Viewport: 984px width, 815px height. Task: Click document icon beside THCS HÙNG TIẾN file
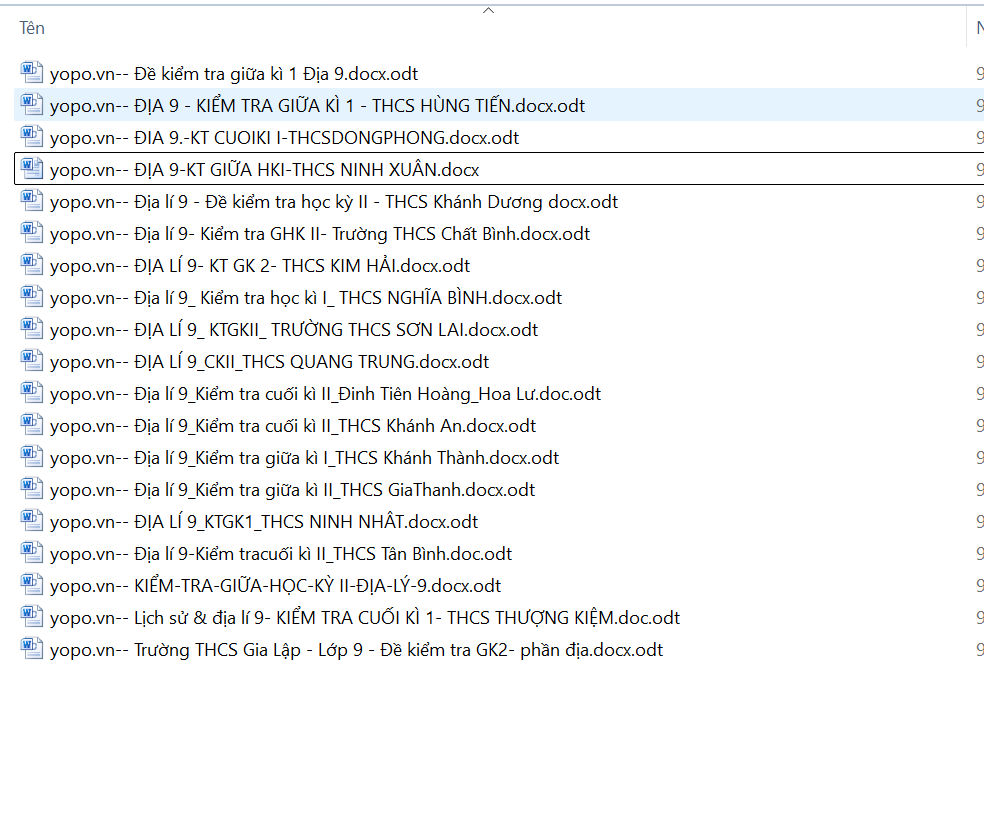point(32,105)
